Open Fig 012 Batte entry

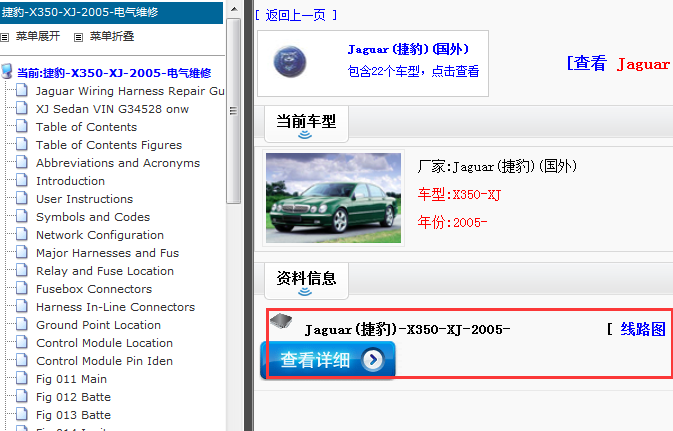(73, 398)
